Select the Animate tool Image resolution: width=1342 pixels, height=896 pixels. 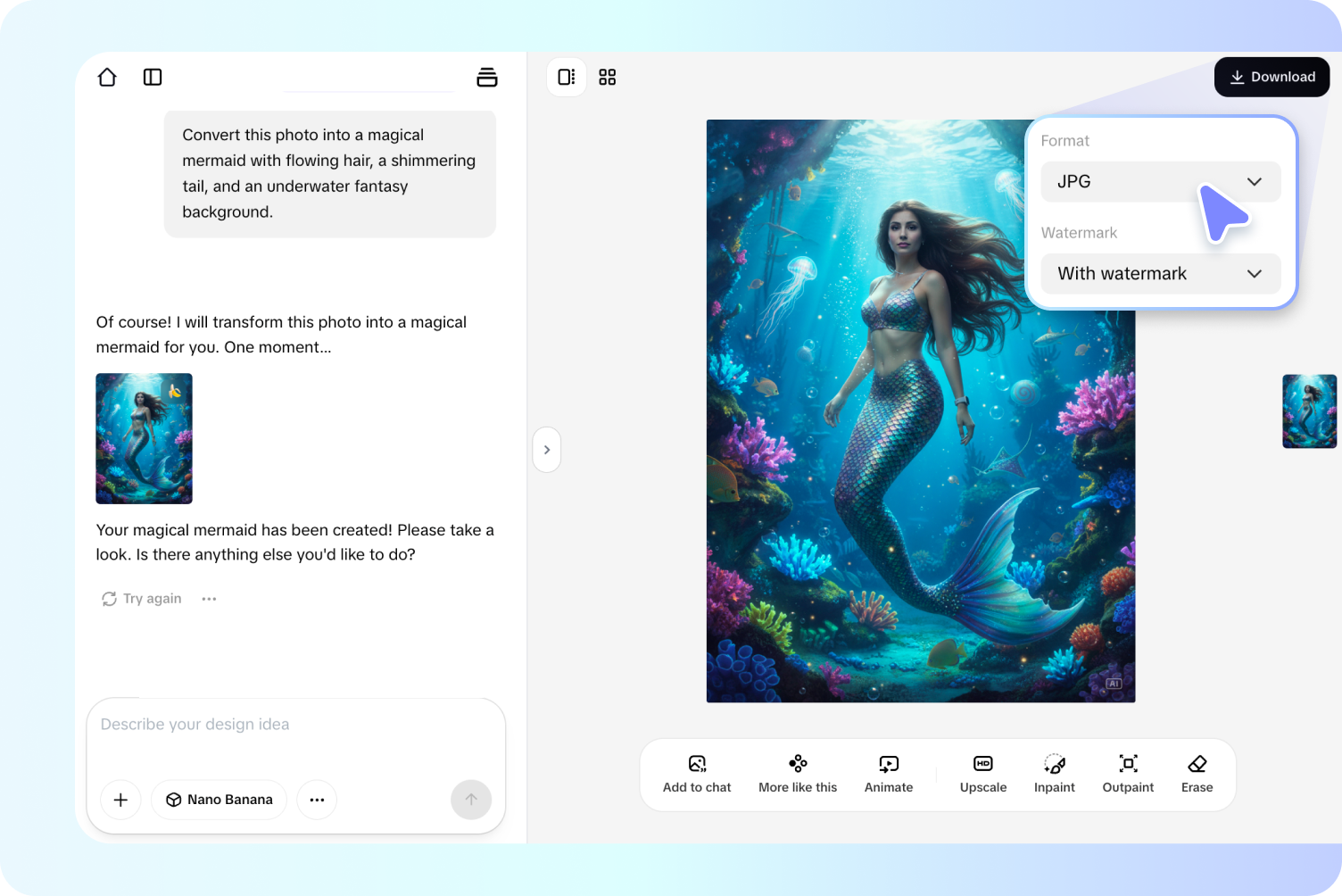coord(888,764)
